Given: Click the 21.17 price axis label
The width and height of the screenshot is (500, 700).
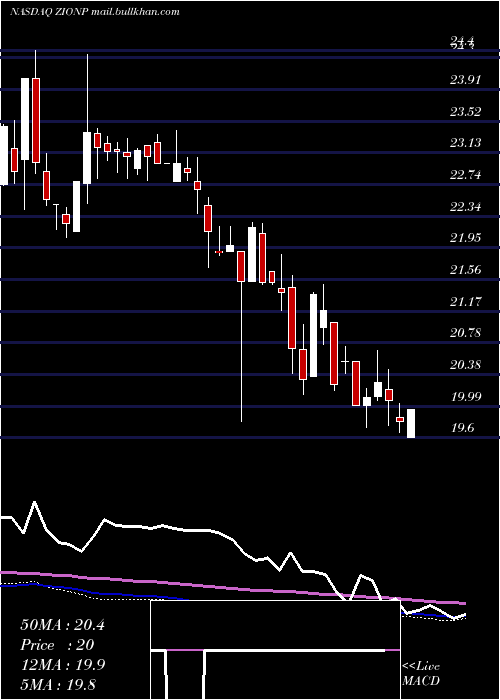Looking at the screenshot, I should tap(466, 302).
